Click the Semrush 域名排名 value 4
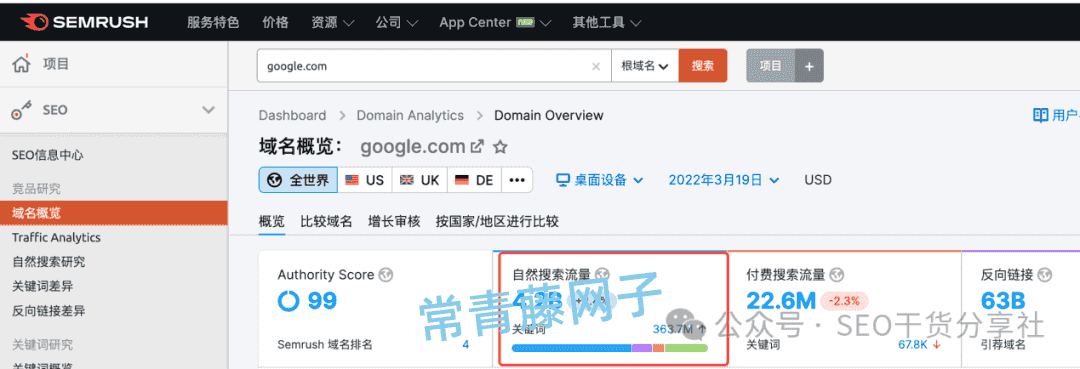Screen dimensions: 1080x369 click(x=466, y=344)
